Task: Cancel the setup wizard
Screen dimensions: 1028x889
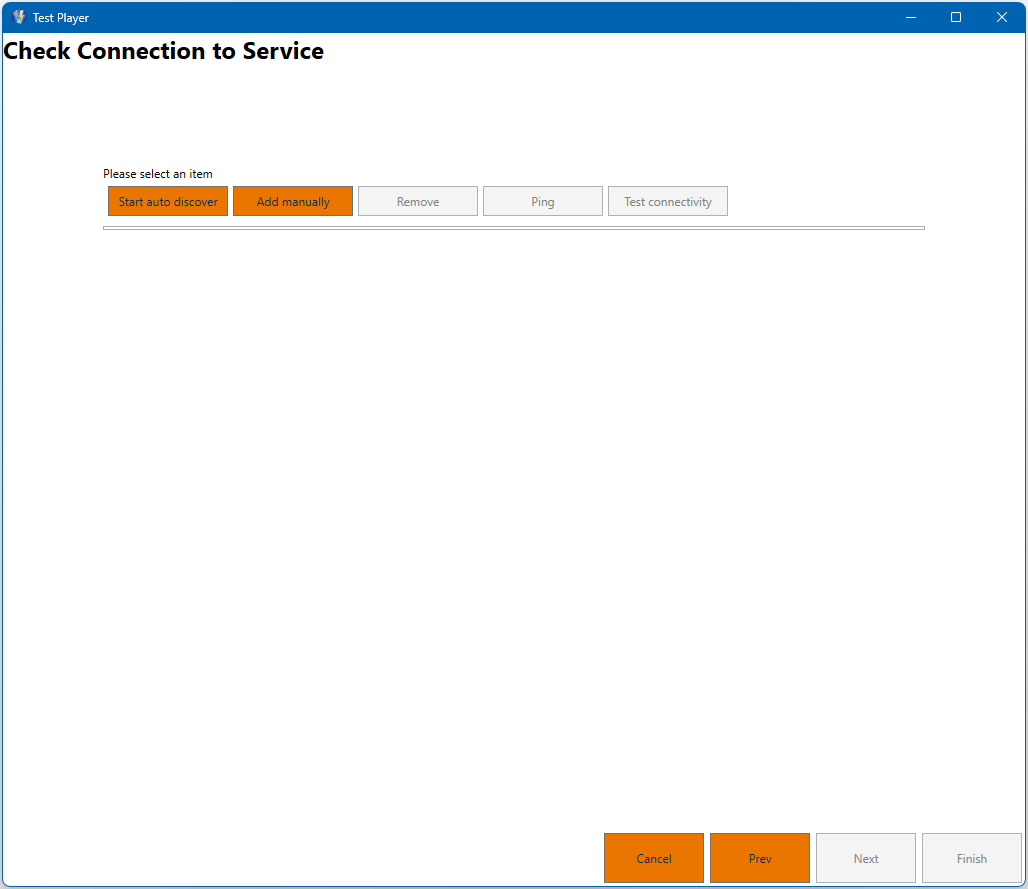Action: (x=653, y=858)
